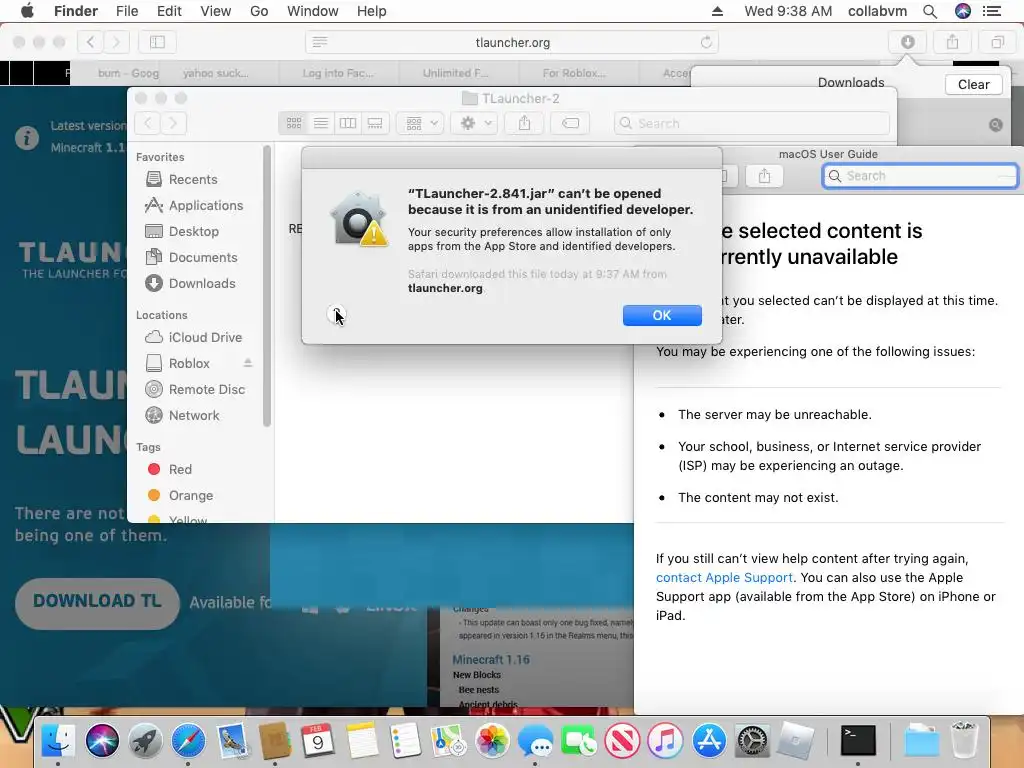This screenshot has width=1024, height=768.
Task: Open Music from the Dock
Action: 665,741
